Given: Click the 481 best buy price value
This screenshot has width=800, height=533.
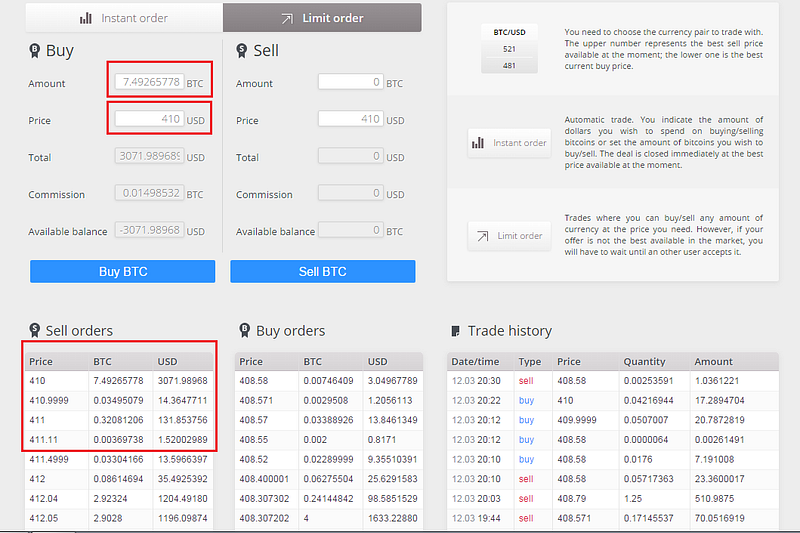Looking at the screenshot, I should [509, 65].
